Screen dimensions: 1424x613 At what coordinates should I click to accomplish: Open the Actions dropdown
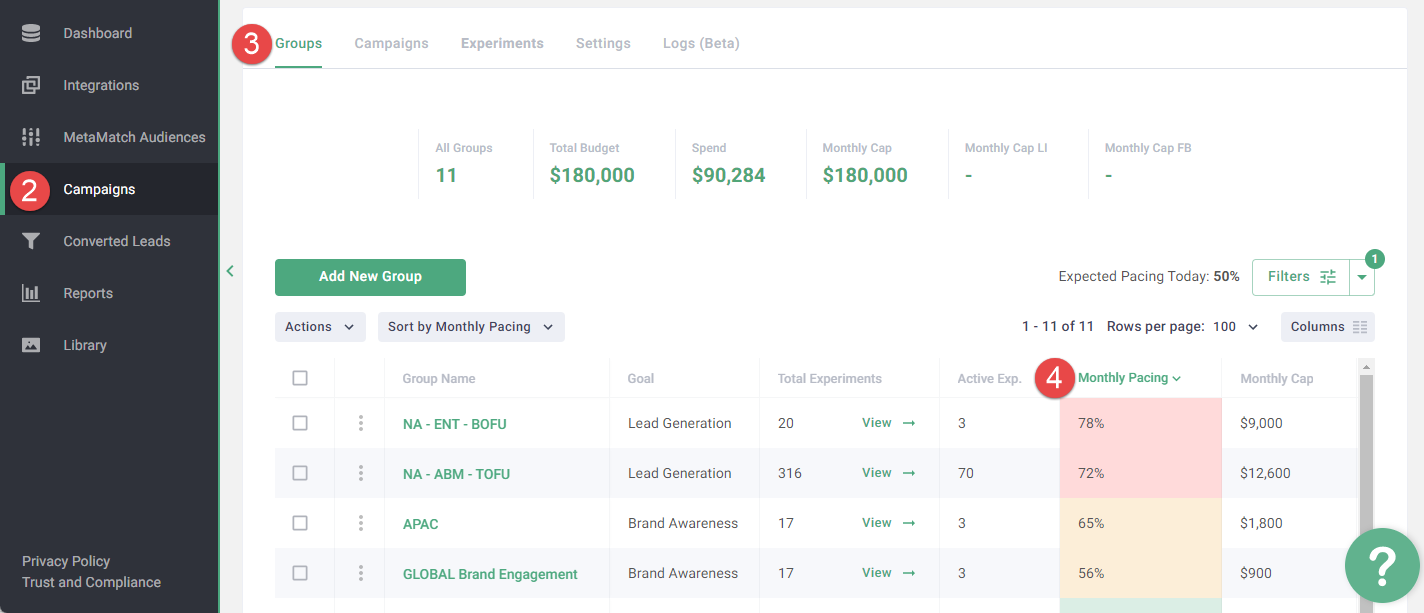point(320,327)
